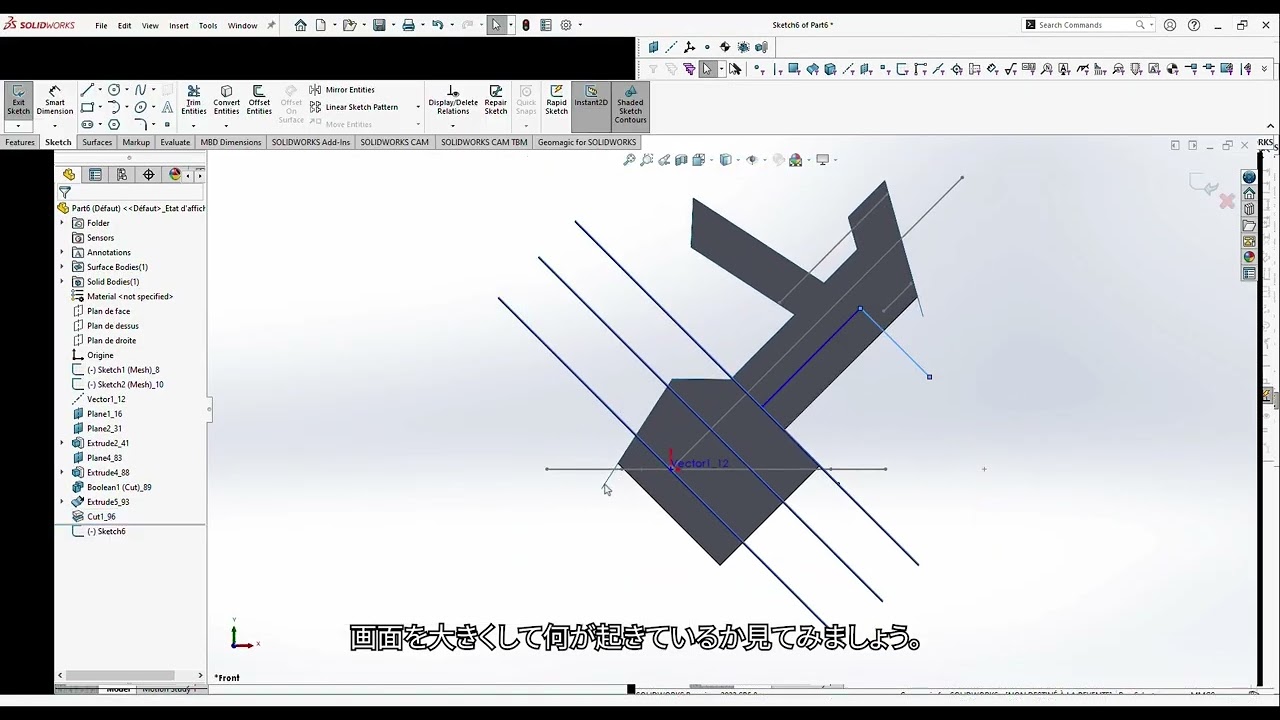Open Display/Delete Relations tool

point(453,100)
